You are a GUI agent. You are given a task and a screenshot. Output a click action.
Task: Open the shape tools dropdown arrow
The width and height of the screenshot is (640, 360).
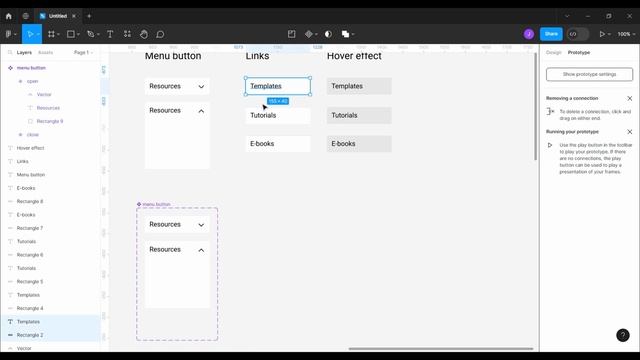pos(78,34)
